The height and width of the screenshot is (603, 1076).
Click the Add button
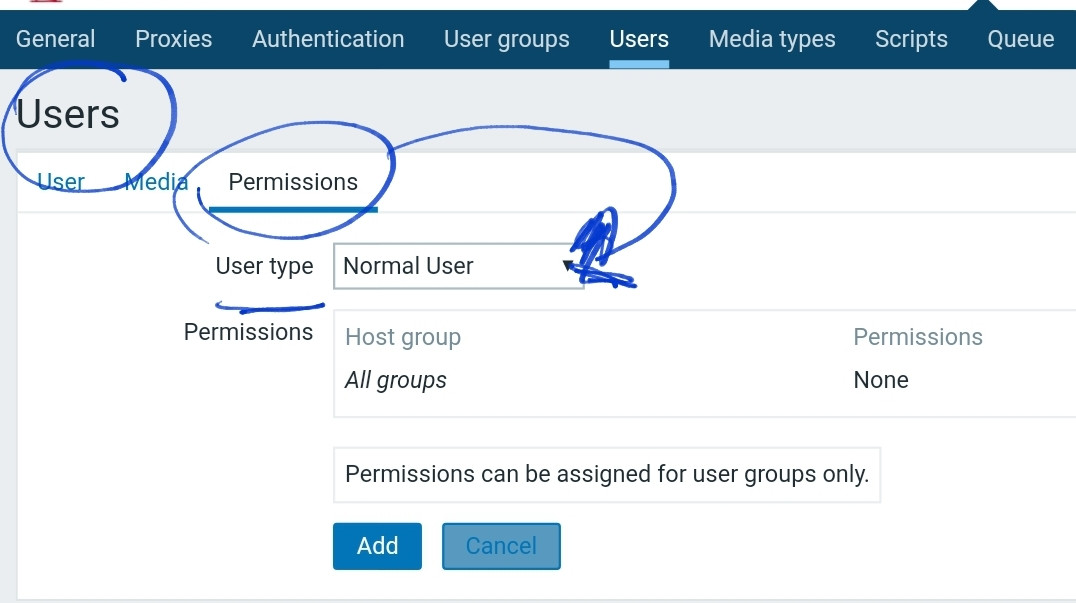click(x=377, y=546)
